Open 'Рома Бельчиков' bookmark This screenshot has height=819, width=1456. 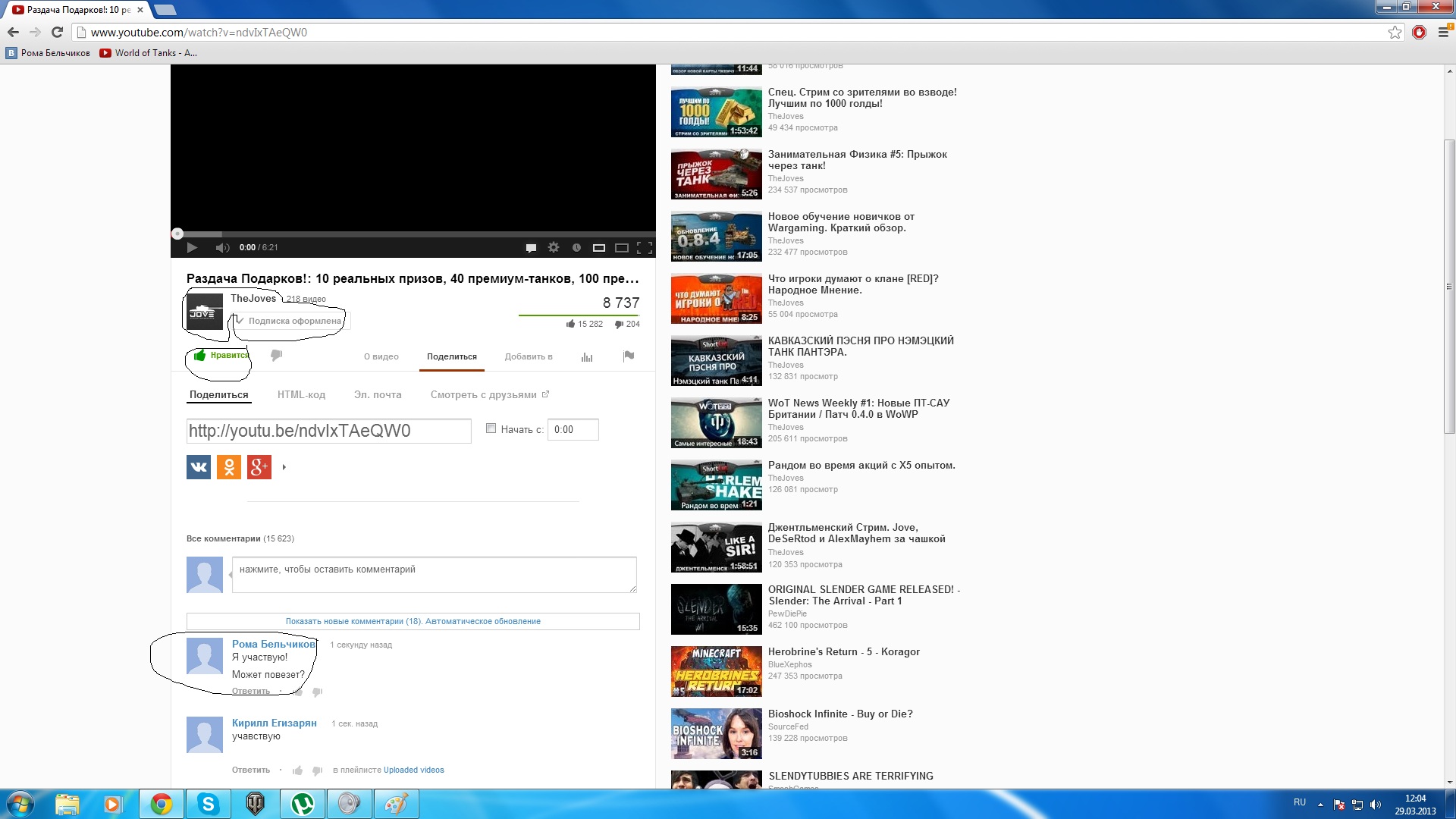point(49,53)
